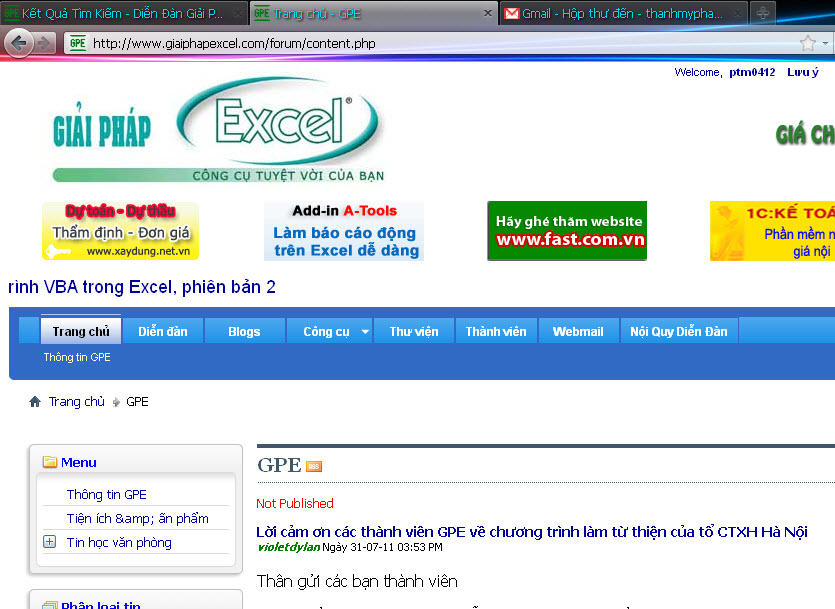Open the Thư viện navigation tab
This screenshot has width=835, height=609.
(x=414, y=331)
